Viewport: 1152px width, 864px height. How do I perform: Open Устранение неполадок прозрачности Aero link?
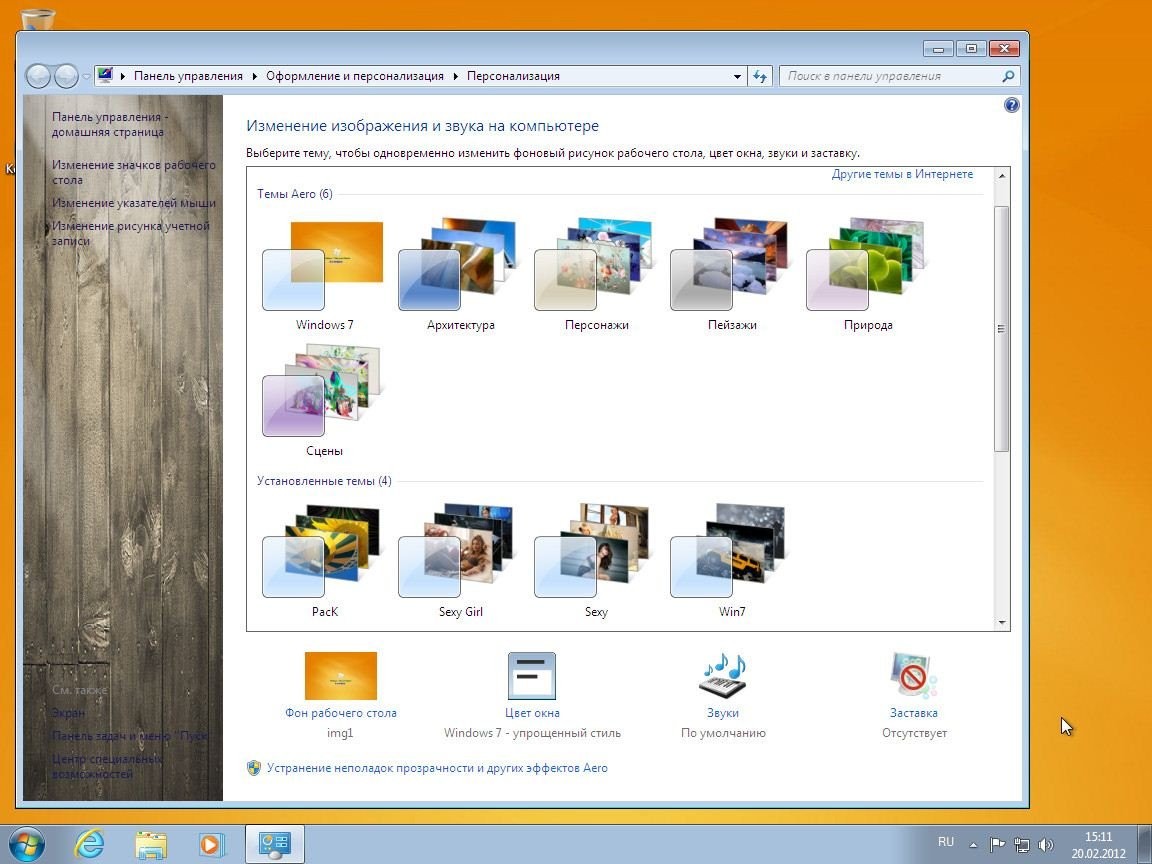point(437,768)
